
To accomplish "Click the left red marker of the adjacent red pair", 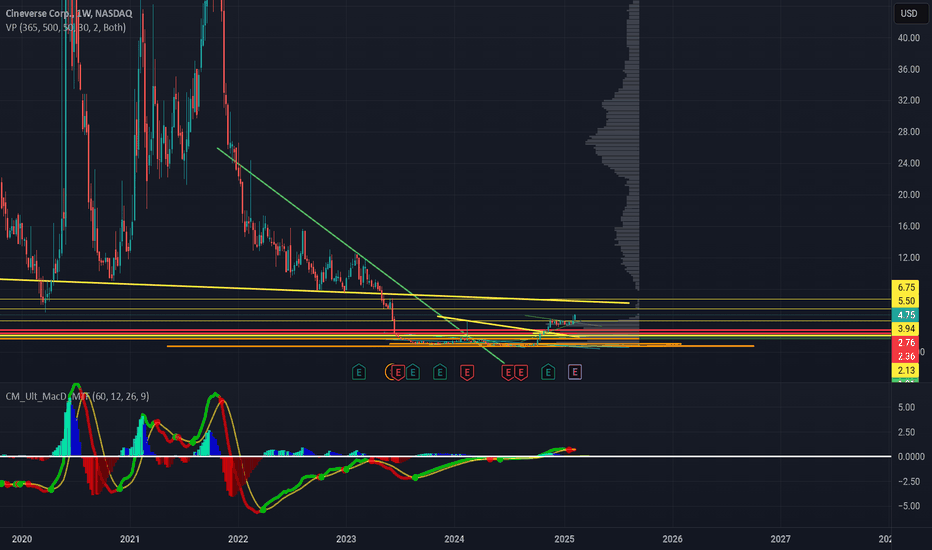I will pyautogui.click(x=508, y=372).
